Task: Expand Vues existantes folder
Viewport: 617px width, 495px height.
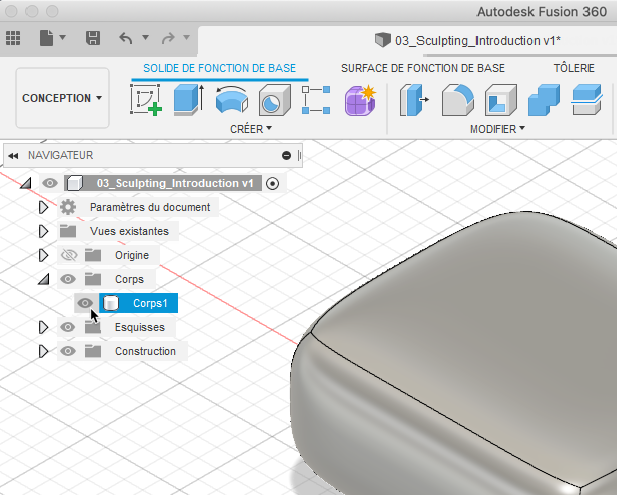Action: [x=43, y=231]
